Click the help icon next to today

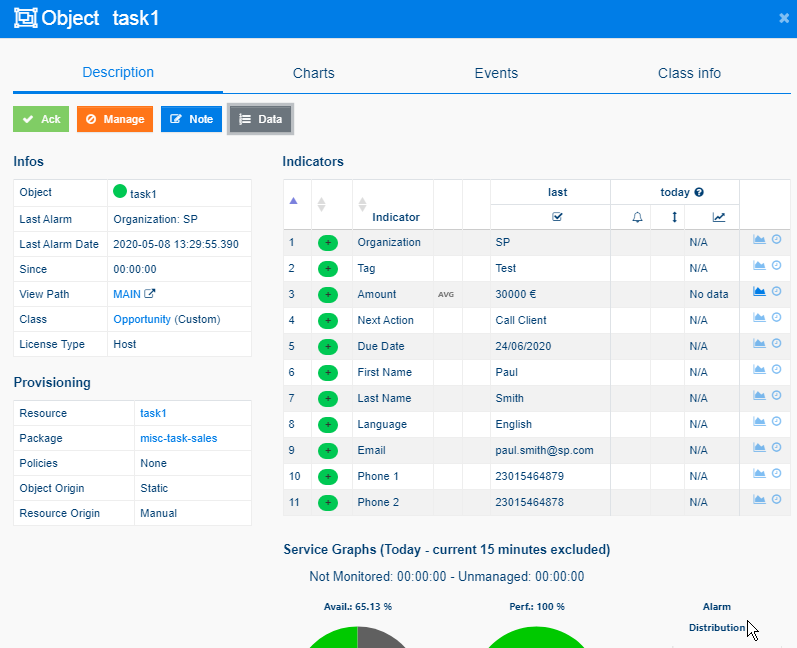(x=699, y=192)
